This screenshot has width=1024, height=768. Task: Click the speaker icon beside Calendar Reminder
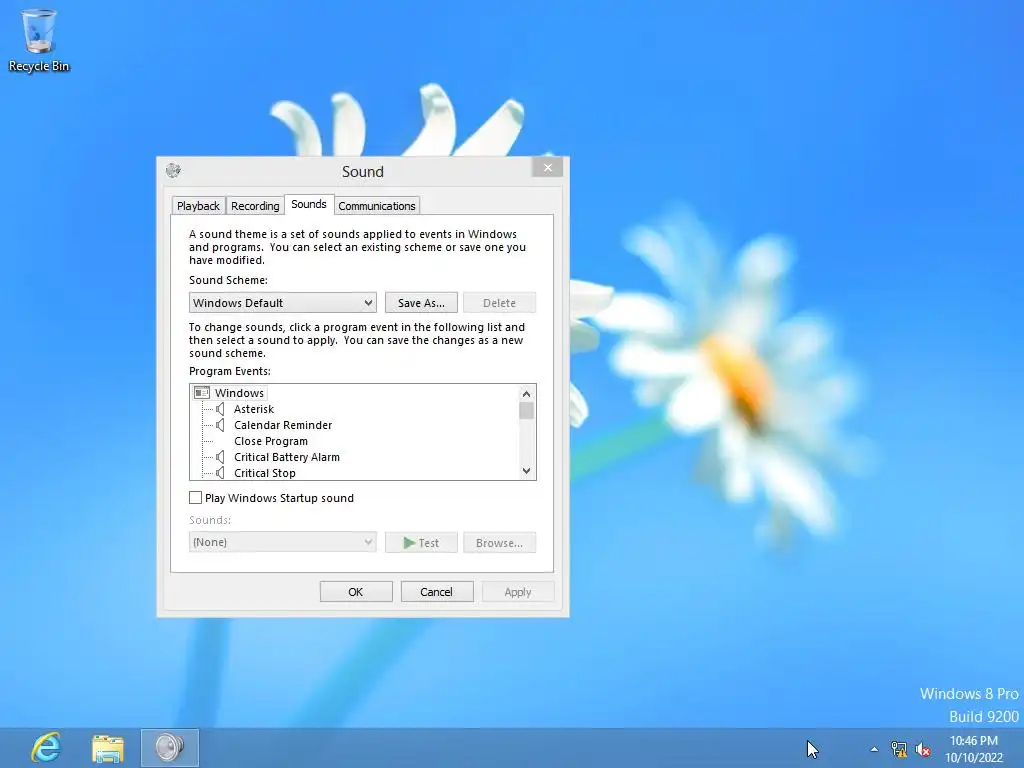(x=220, y=425)
